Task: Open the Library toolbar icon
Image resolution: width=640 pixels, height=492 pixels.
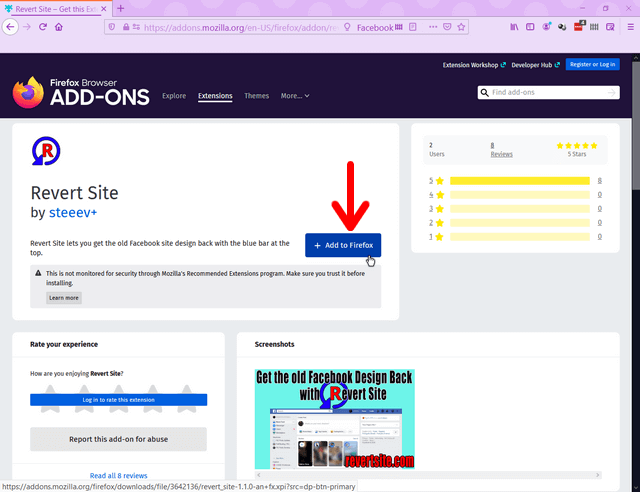Action: (514, 27)
